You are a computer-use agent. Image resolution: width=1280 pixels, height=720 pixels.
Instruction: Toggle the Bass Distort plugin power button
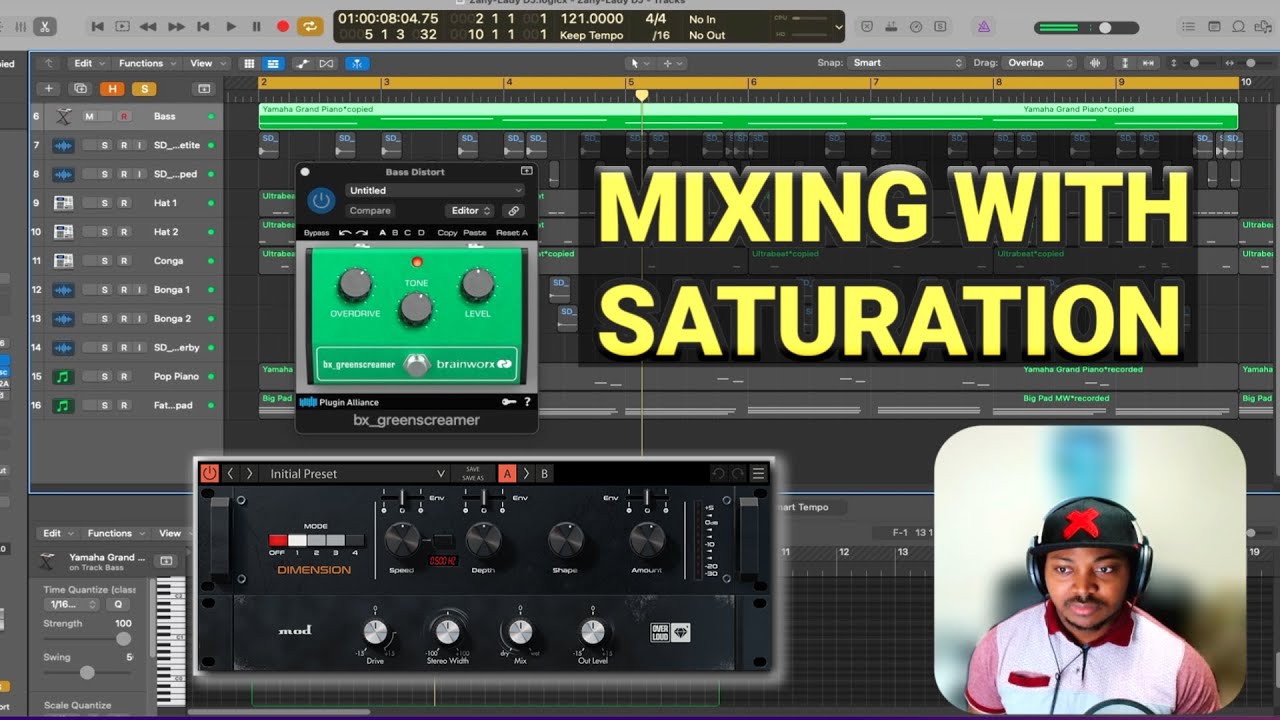coord(320,200)
